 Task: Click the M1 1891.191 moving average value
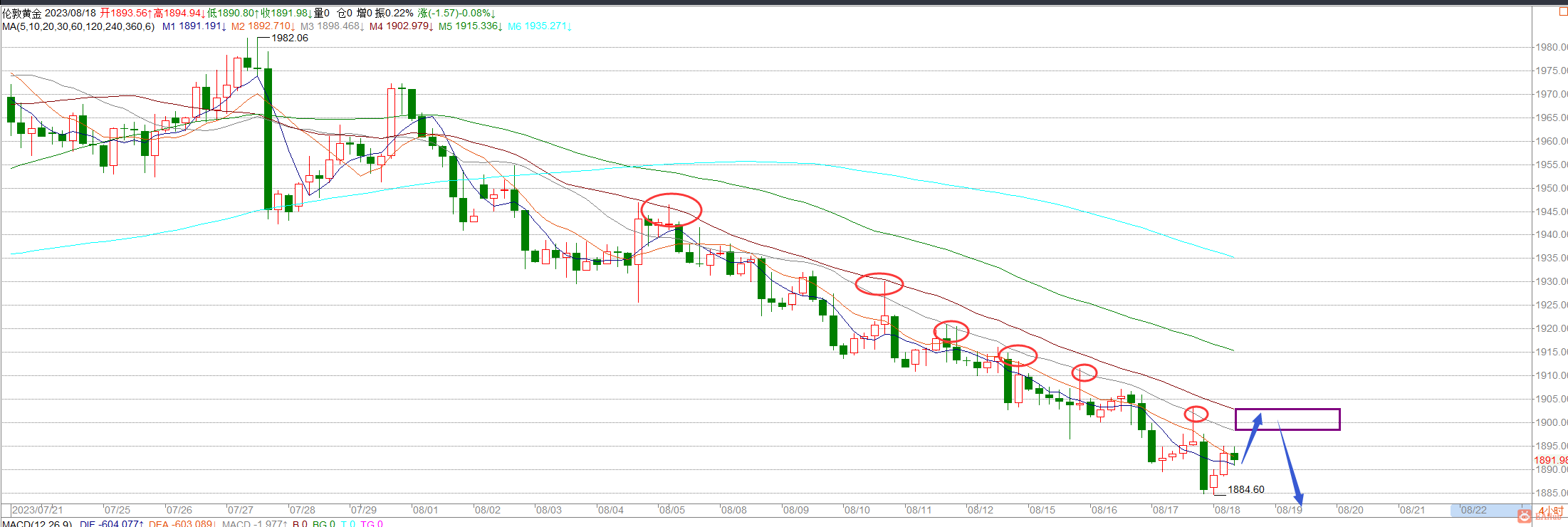pyautogui.click(x=194, y=26)
